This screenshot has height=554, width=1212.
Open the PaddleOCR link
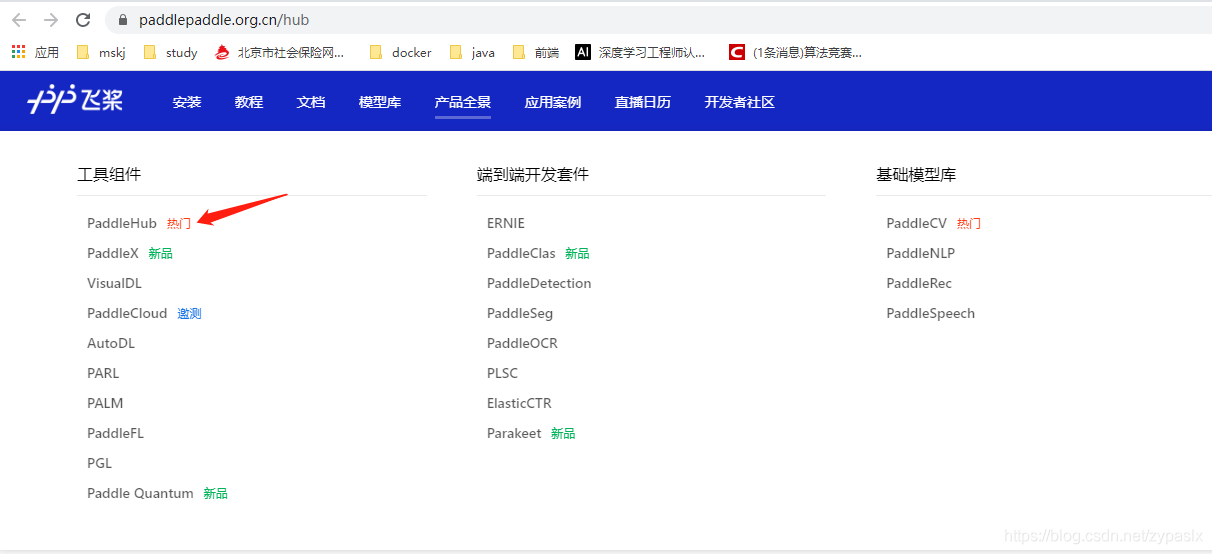coord(522,343)
